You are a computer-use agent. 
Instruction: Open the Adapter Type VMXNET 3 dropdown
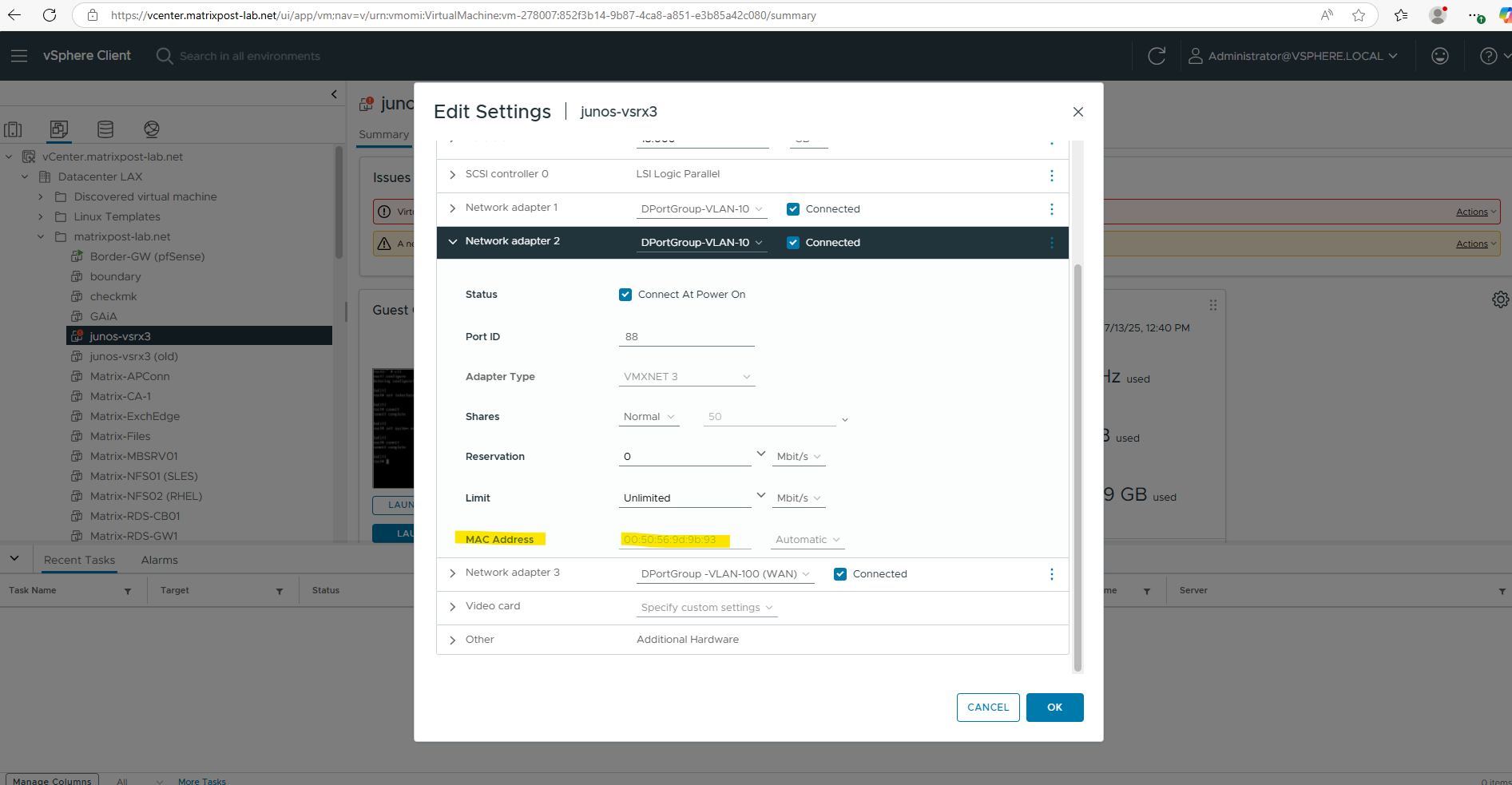tap(687, 377)
